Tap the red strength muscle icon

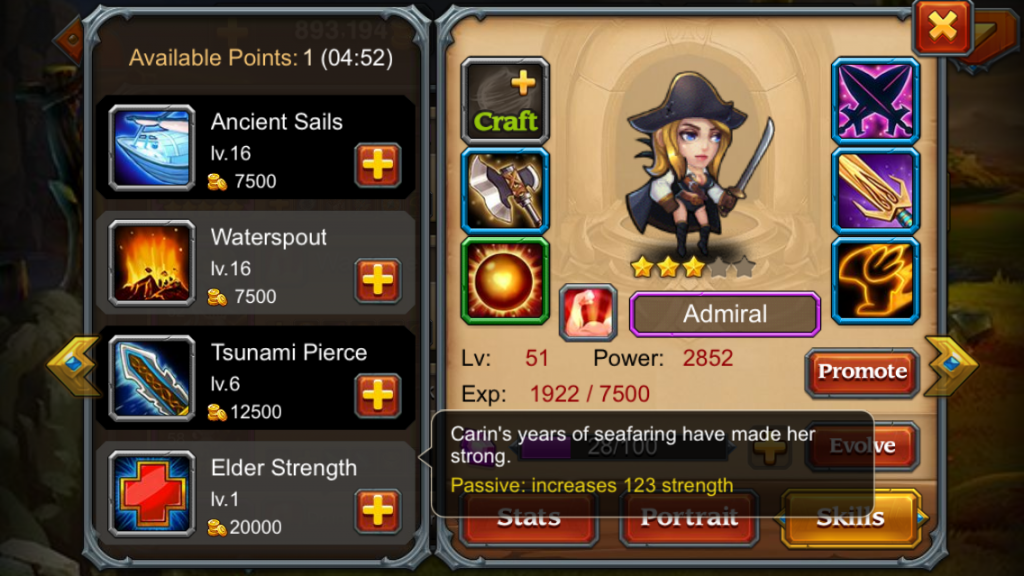tap(588, 313)
